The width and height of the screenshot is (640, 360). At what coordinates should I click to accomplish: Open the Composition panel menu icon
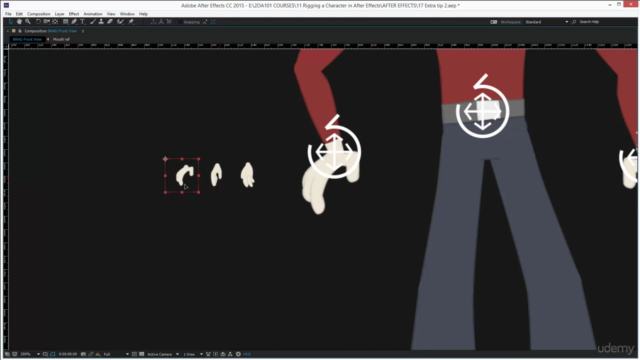click(83, 31)
